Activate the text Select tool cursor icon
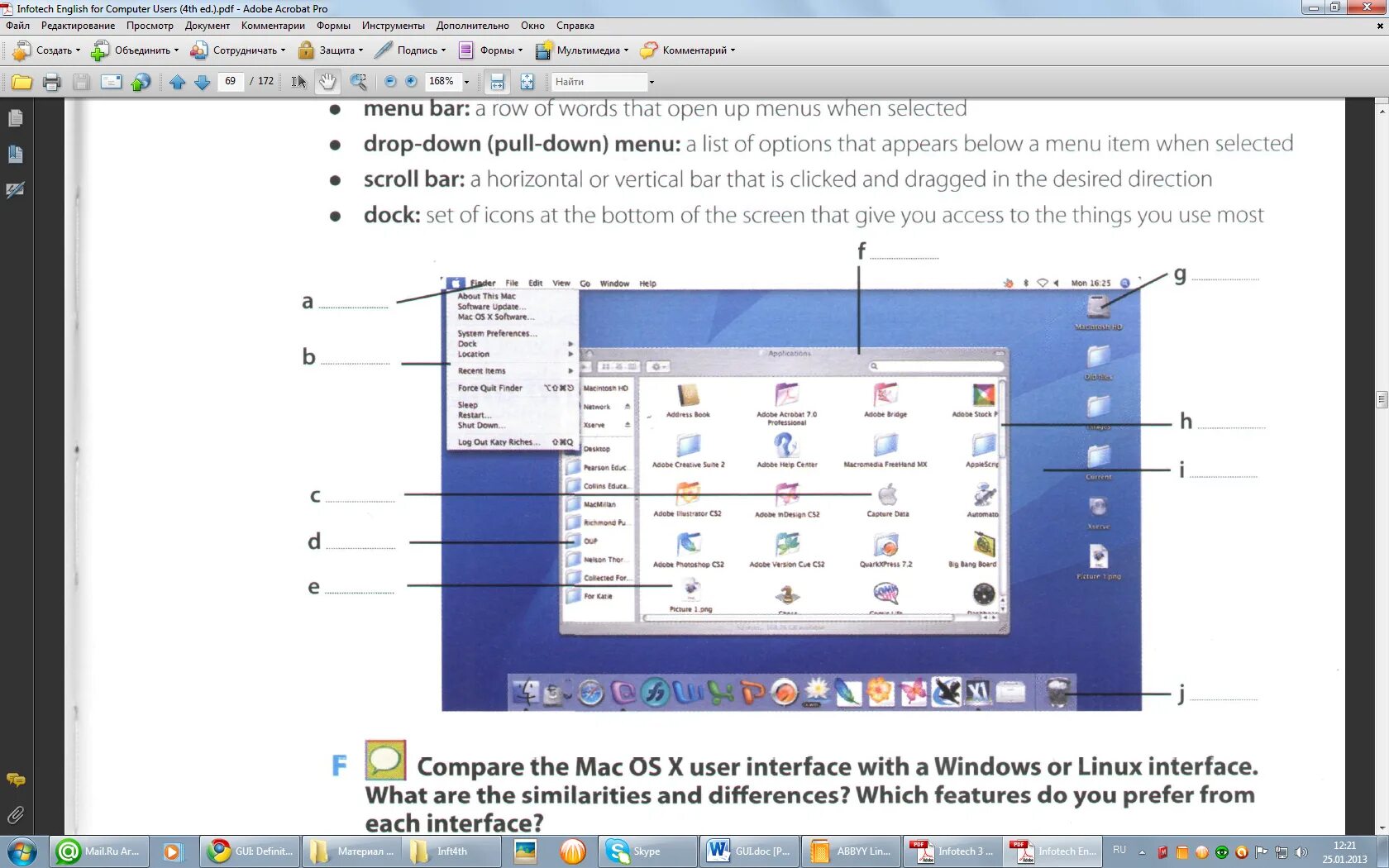 point(298,82)
